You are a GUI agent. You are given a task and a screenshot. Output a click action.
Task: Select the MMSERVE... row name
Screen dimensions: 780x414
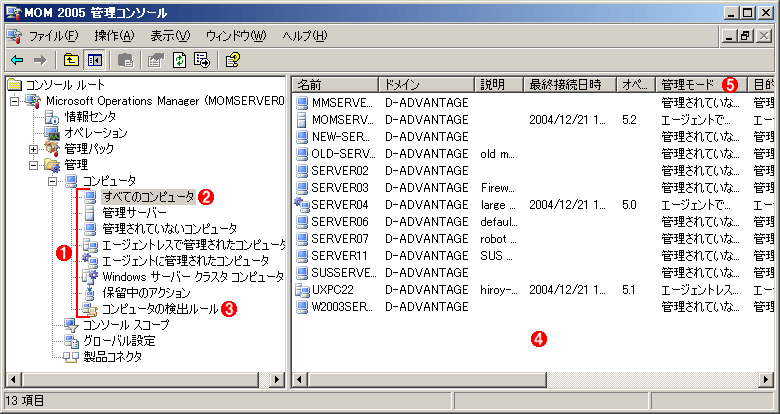pyautogui.click(x=342, y=103)
